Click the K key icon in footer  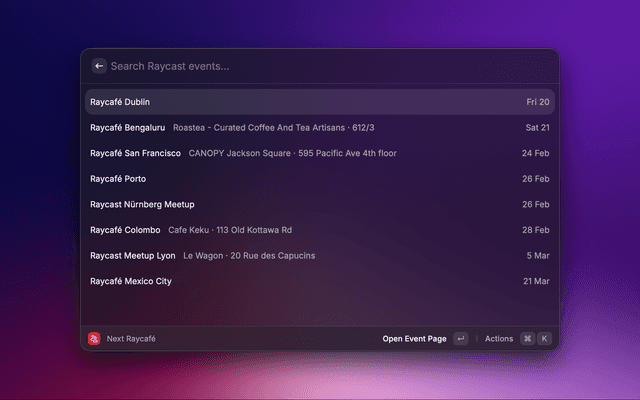[544, 339]
